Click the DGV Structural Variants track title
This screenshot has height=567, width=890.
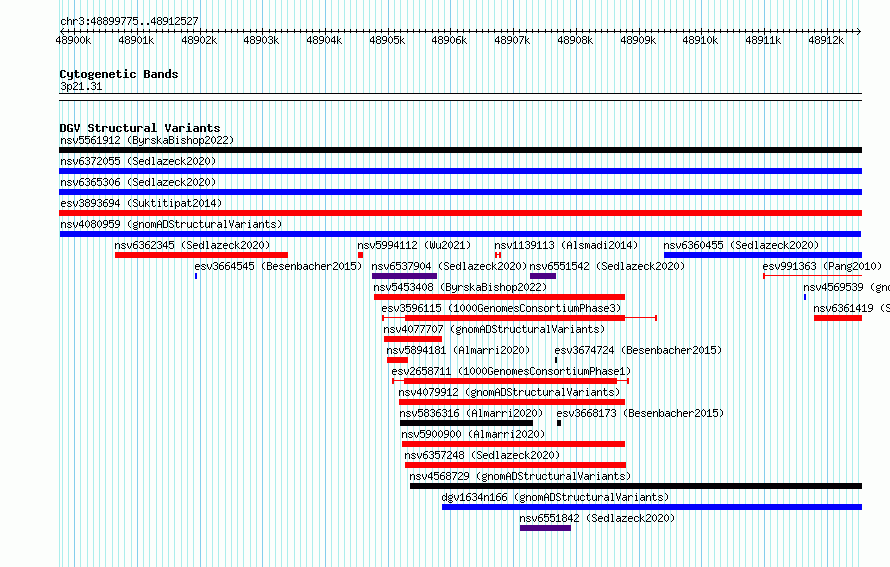coord(140,128)
